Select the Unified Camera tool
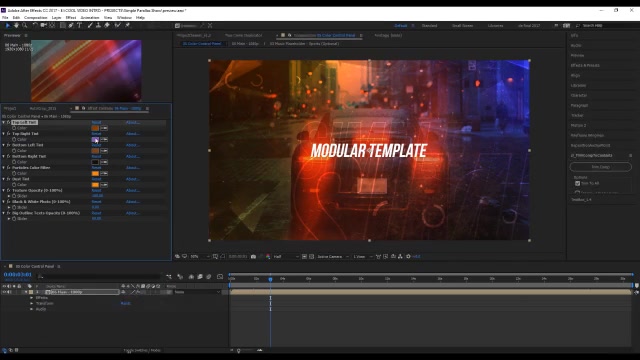Image resolution: width=640 pixels, height=360 pixels. pos(44,25)
